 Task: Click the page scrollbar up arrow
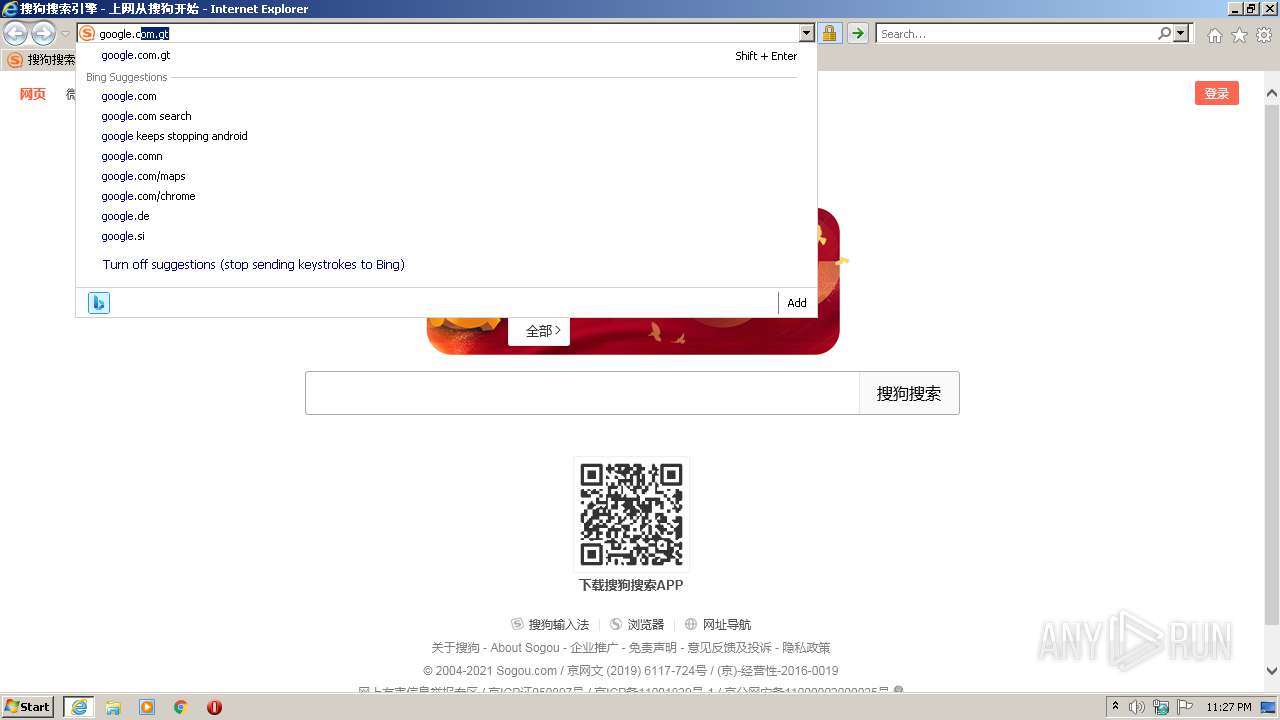pyautogui.click(x=1272, y=94)
